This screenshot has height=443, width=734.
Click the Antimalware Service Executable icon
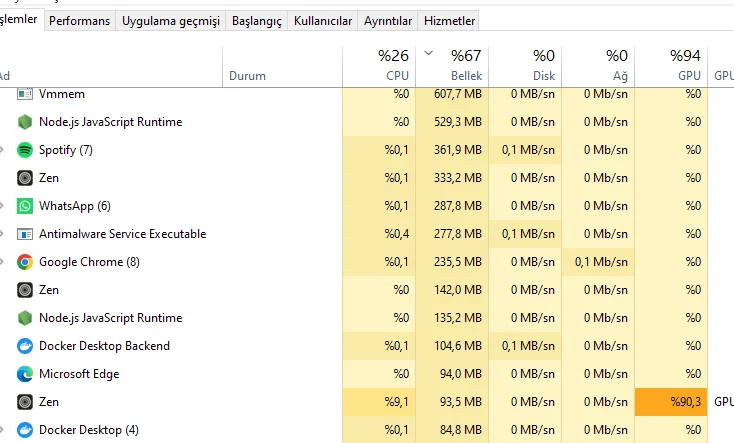[25, 234]
